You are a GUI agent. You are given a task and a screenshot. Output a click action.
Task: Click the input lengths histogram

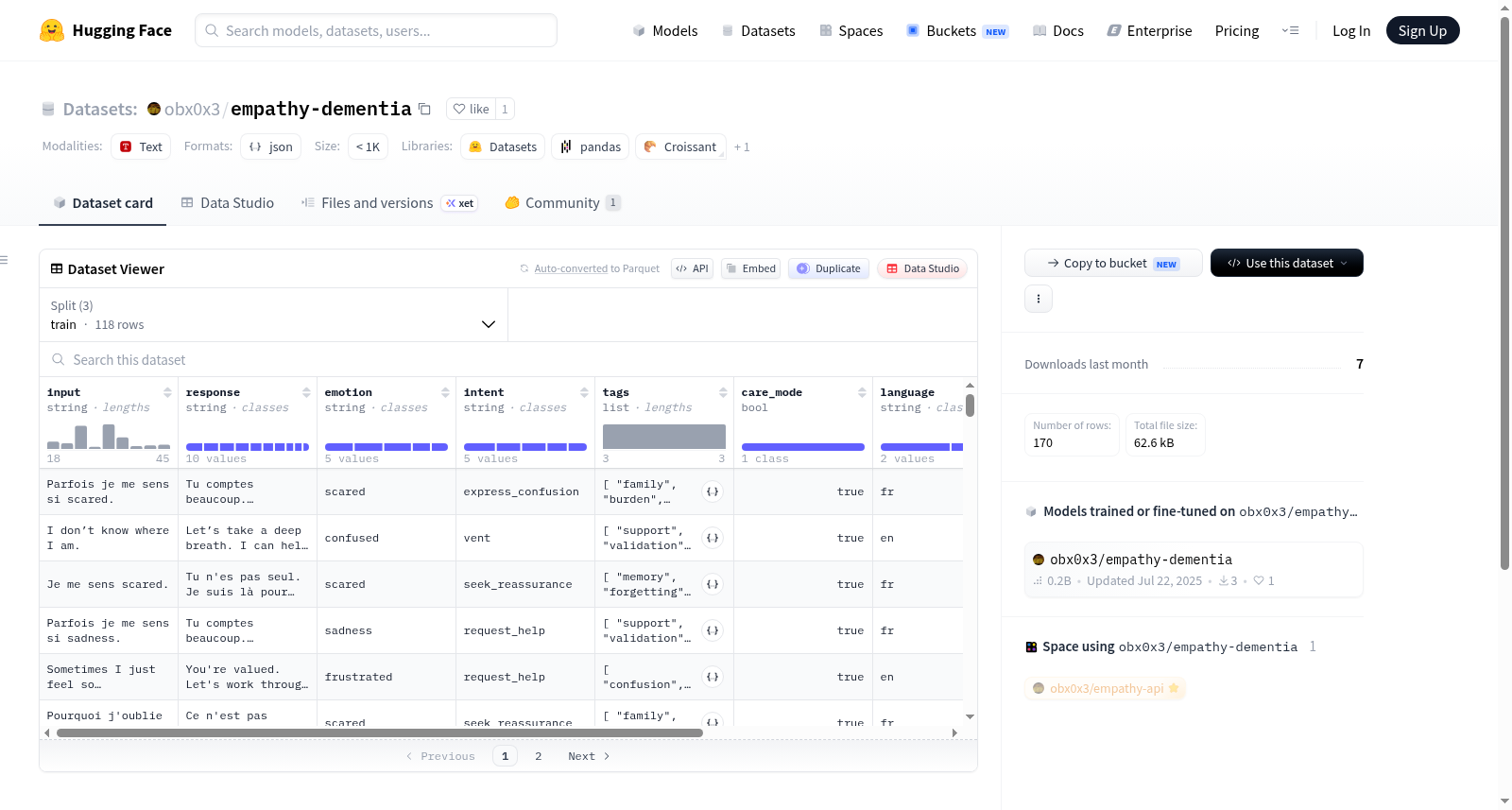coord(109,436)
